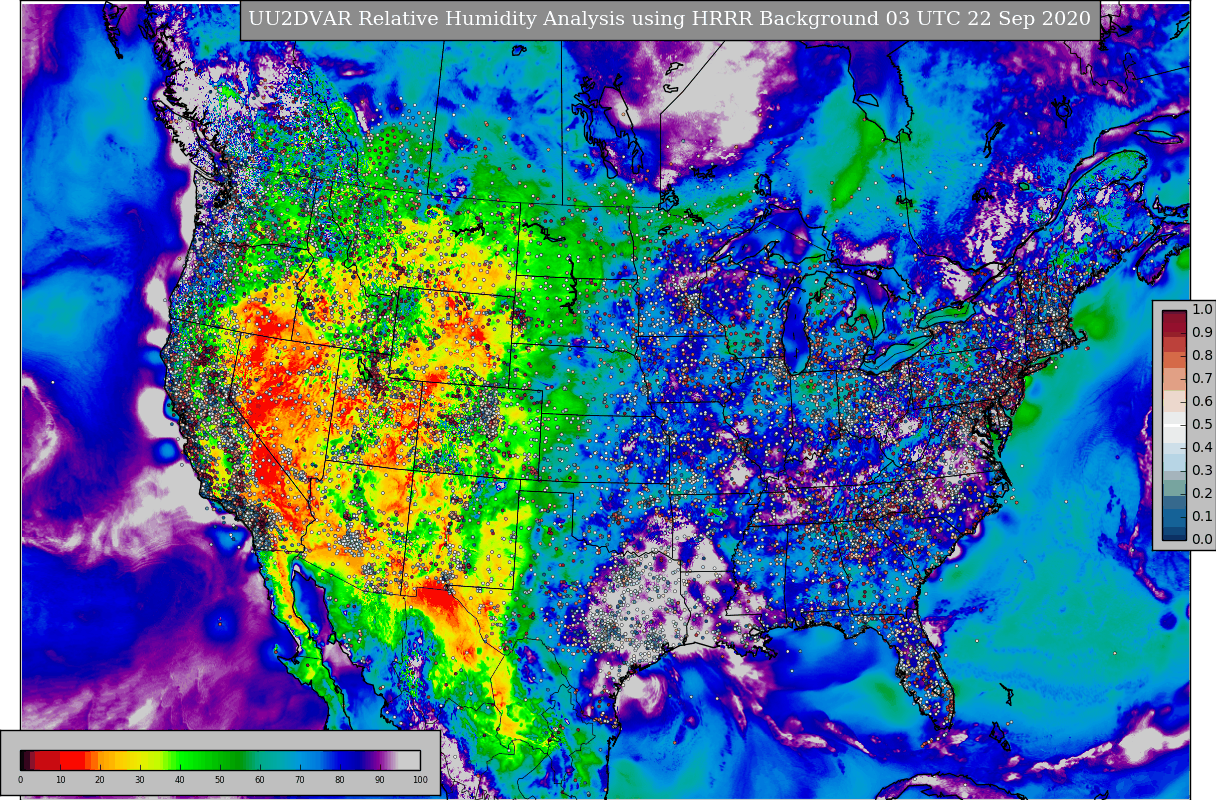Click the '0.1' label on vertical colorbar
1216x800 pixels.
click(1202, 516)
